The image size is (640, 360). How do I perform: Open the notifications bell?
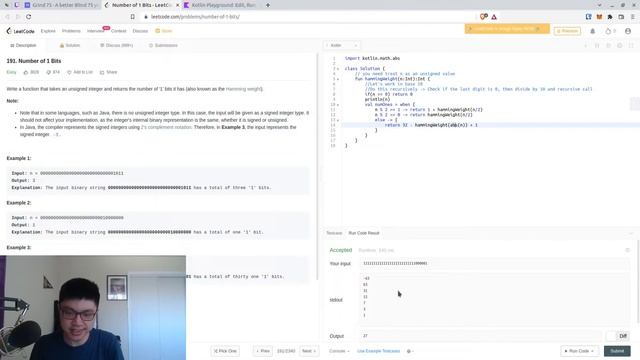pos(593,31)
